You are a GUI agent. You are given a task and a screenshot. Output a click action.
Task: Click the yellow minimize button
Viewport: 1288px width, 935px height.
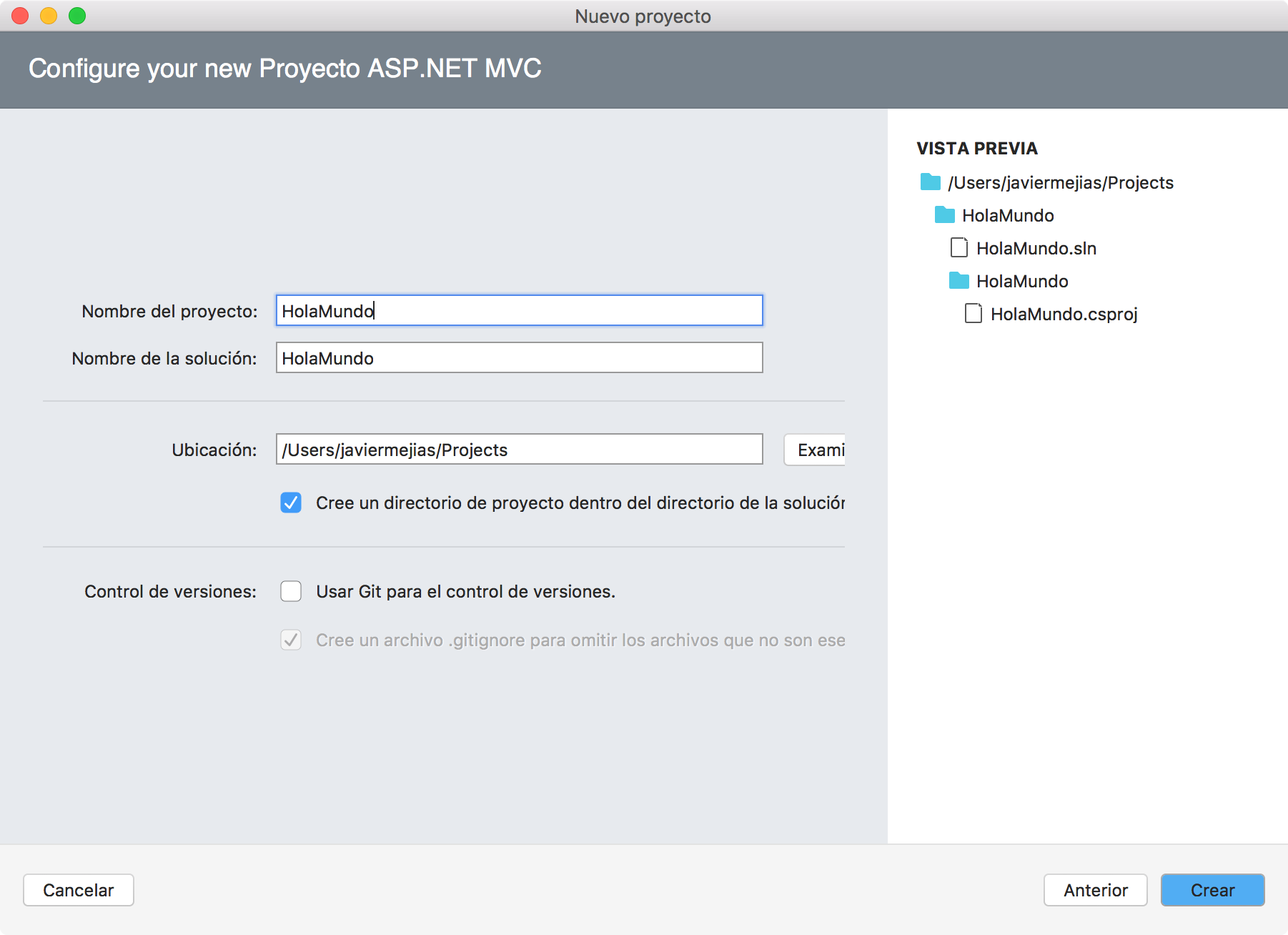(x=49, y=15)
